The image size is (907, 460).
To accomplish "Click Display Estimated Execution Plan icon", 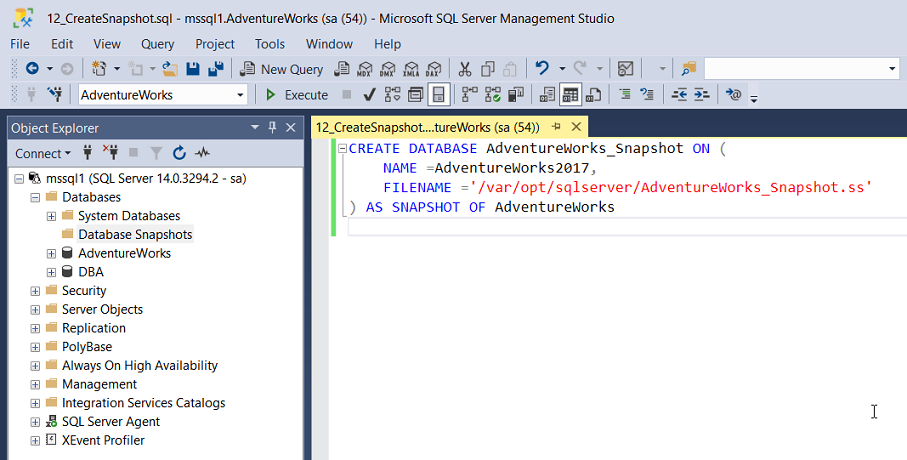I will [393, 94].
